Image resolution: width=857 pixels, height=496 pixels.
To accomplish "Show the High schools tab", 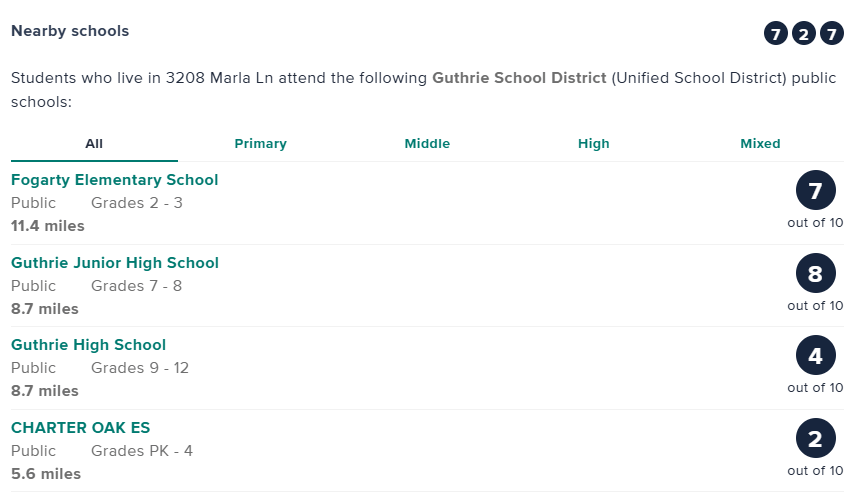I will [x=594, y=144].
